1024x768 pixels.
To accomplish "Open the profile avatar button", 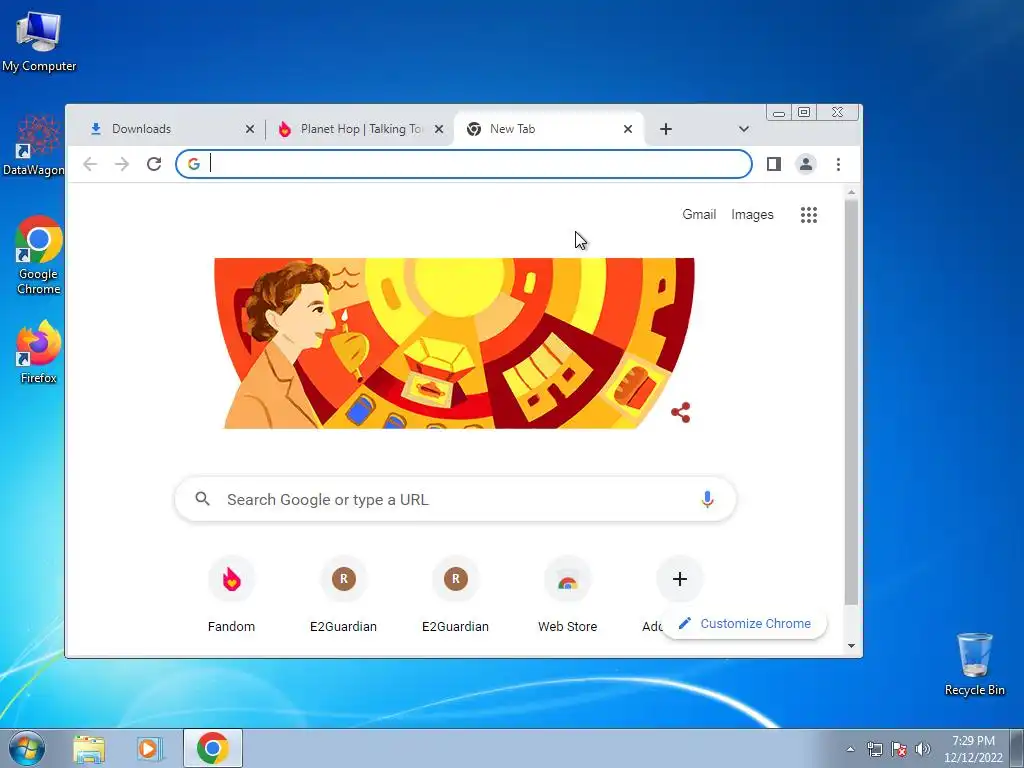I will pyautogui.click(x=806, y=164).
